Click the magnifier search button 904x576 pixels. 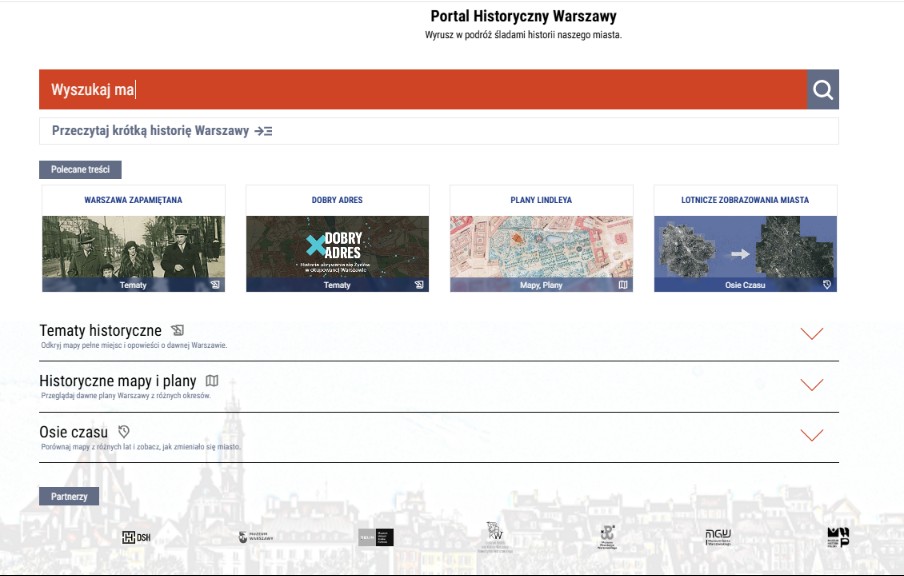click(823, 89)
